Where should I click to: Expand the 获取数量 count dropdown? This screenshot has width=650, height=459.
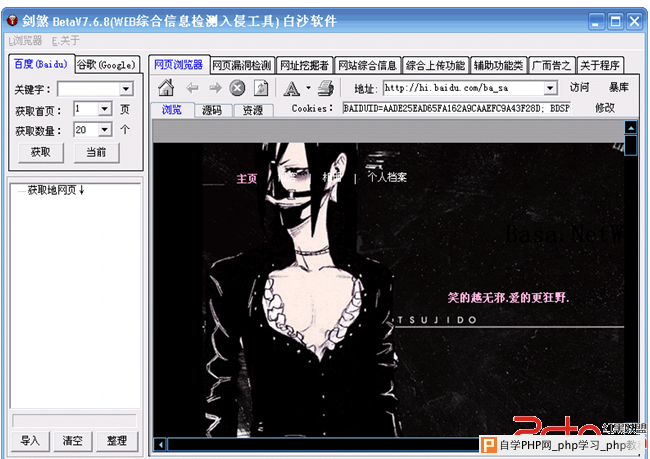(105, 130)
